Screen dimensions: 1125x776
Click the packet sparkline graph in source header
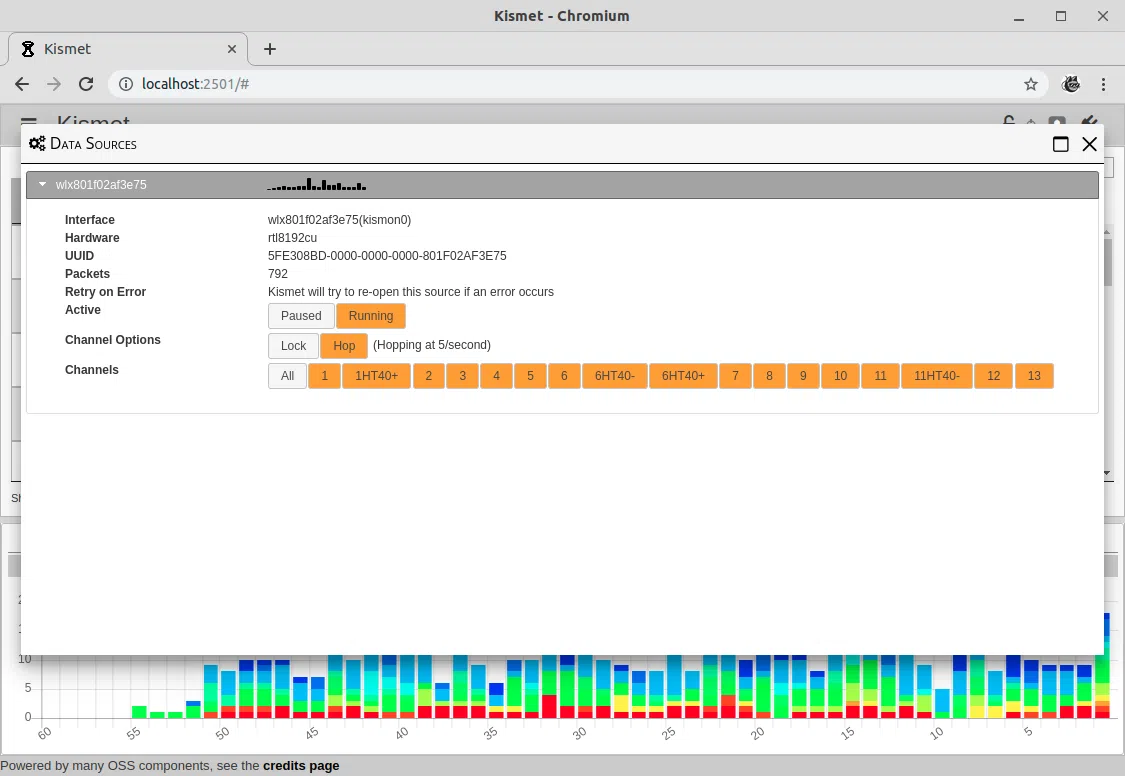316,184
